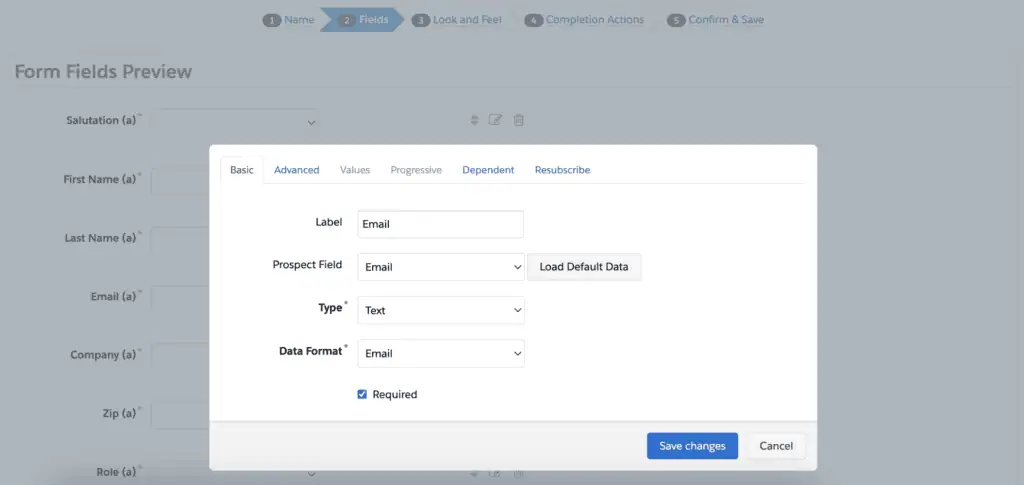Click the Cancel button
The height and width of the screenshot is (485, 1024).
pos(776,446)
